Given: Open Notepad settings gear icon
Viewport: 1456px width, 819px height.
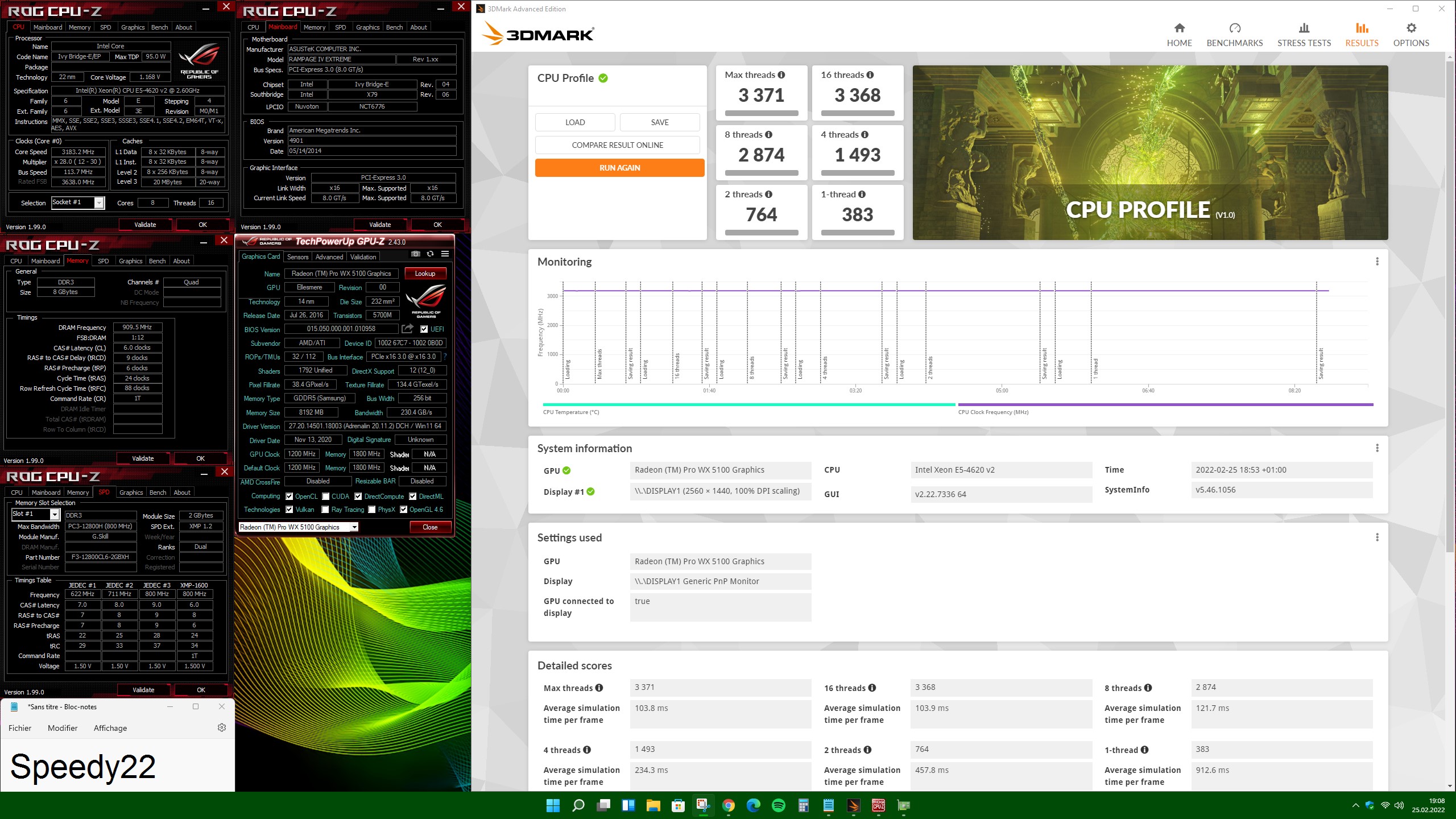Looking at the screenshot, I should pos(222,727).
